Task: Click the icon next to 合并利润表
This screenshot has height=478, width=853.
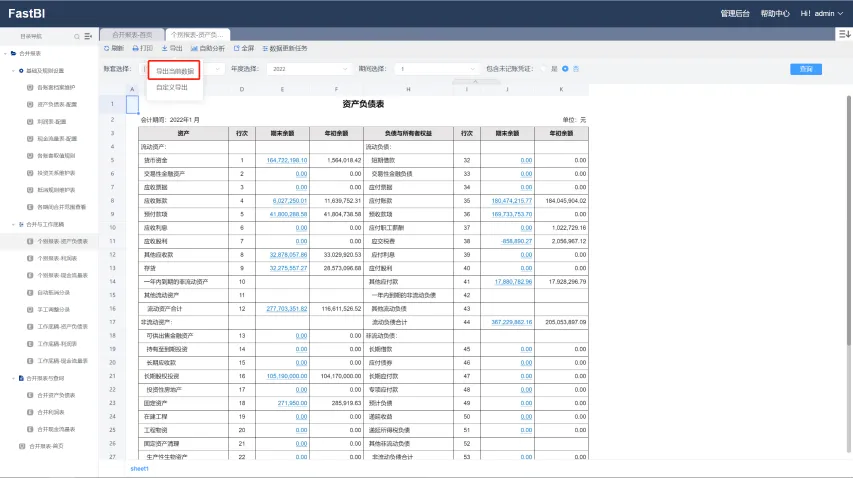Action: click(30, 412)
